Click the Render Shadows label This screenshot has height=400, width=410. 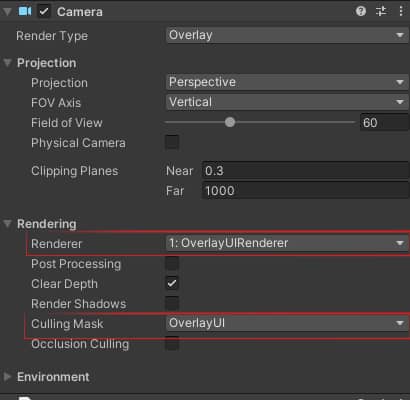pyautogui.click(x=79, y=304)
